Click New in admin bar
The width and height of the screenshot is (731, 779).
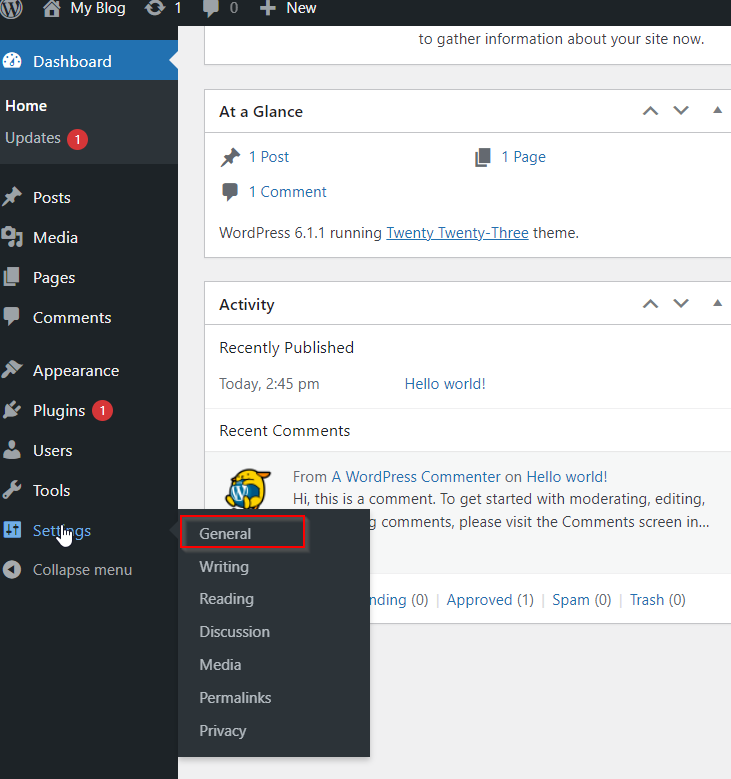coord(301,8)
